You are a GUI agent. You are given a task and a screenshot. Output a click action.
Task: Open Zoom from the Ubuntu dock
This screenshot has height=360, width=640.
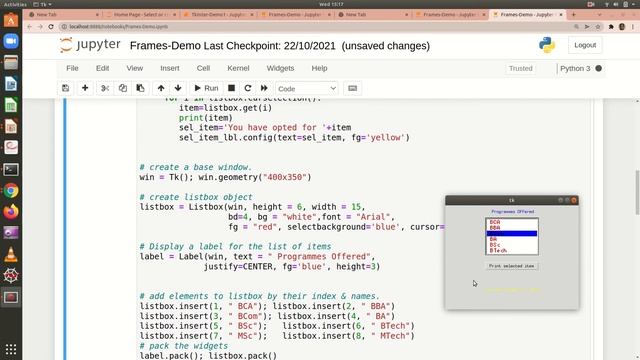pyautogui.click(x=11, y=41)
